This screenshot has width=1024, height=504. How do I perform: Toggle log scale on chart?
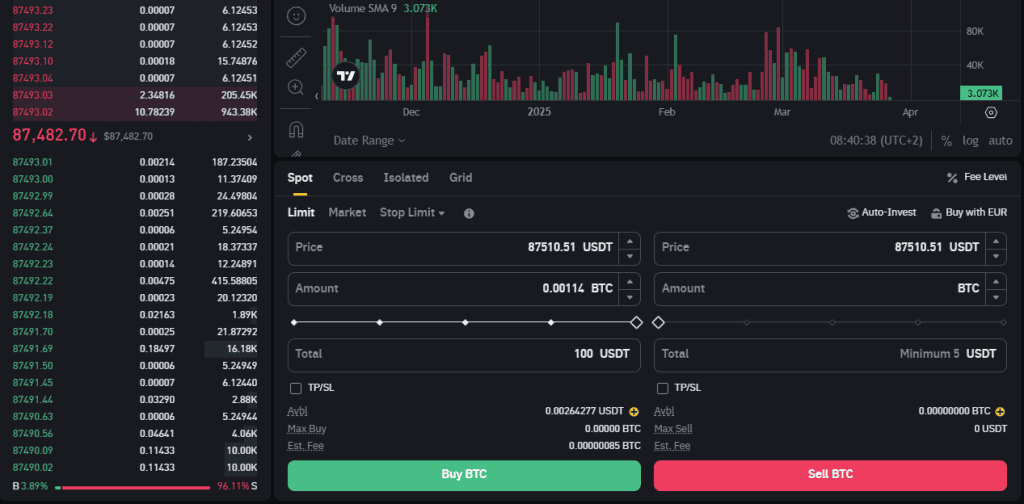(970, 140)
